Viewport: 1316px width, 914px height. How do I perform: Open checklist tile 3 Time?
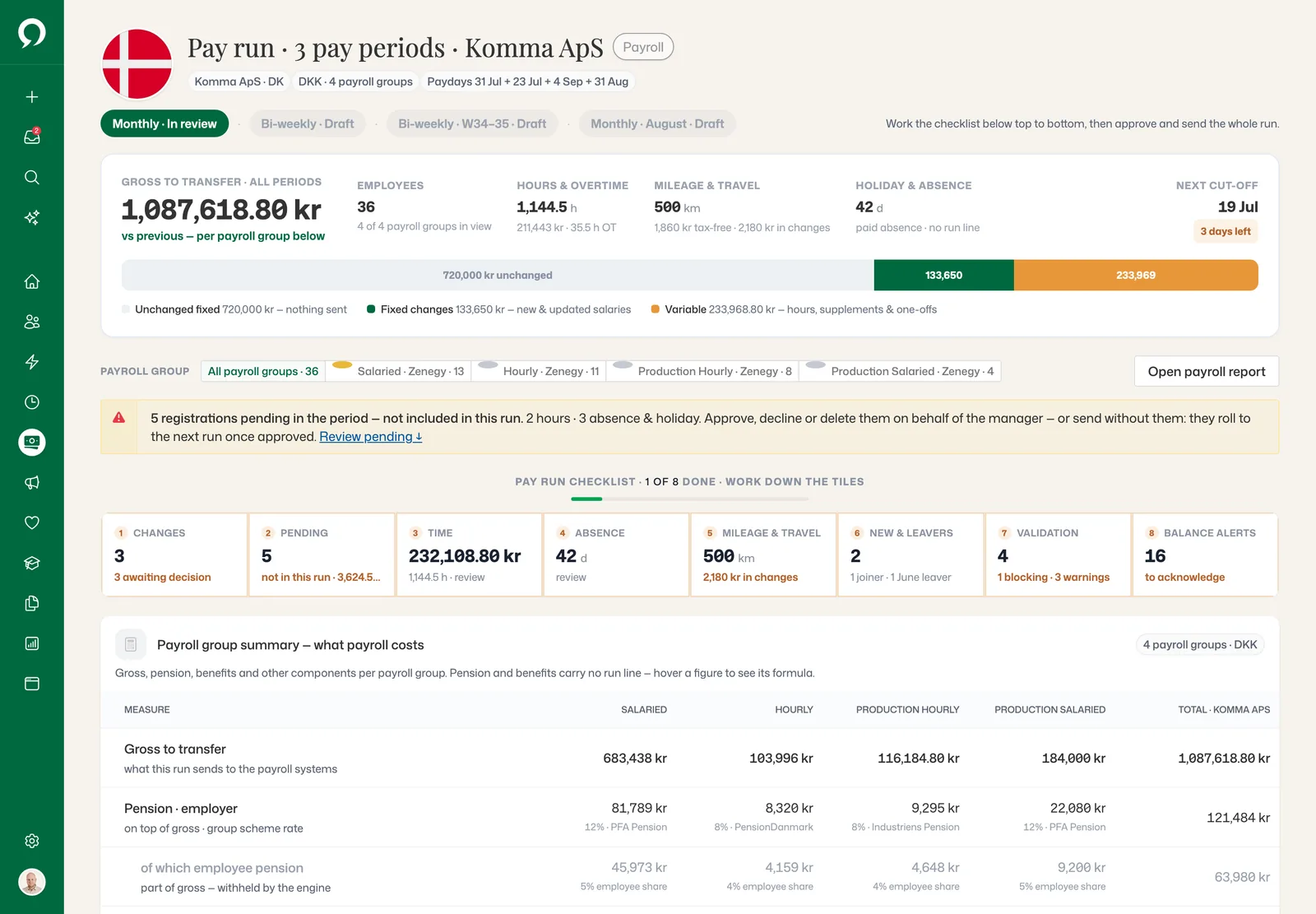(469, 554)
